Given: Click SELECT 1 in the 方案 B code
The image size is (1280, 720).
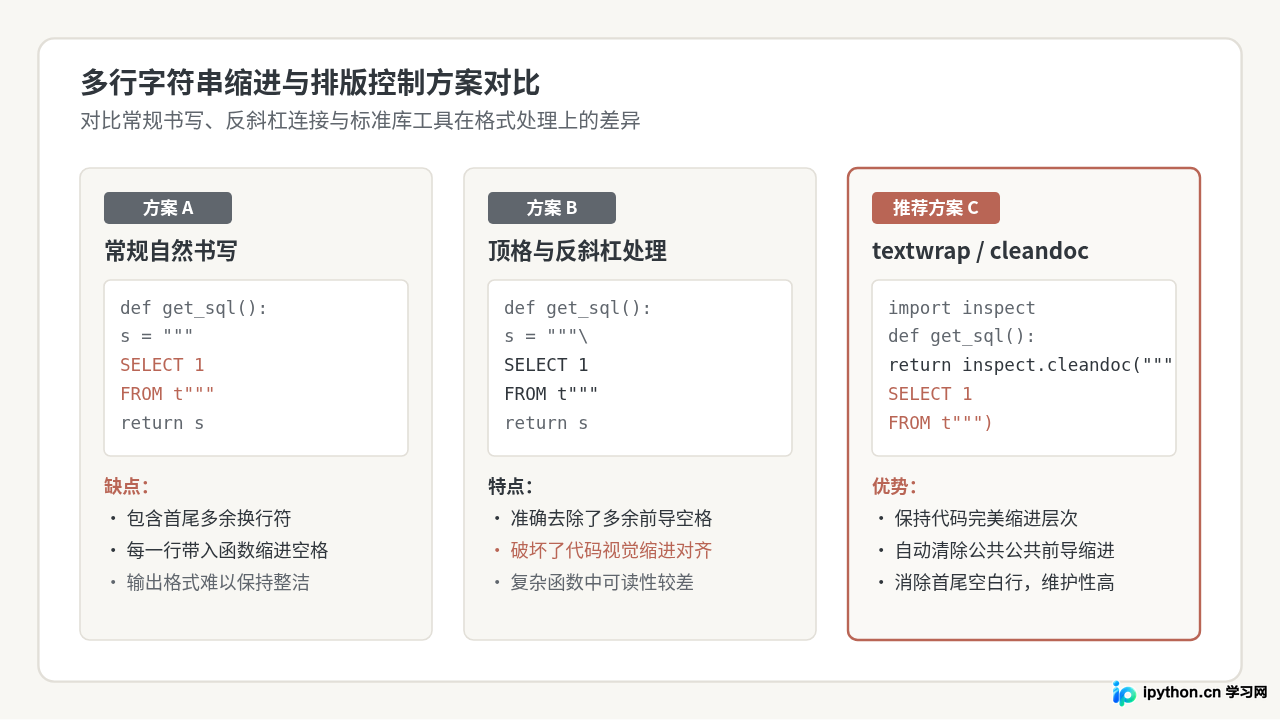Looking at the screenshot, I should tap(546, 365).
